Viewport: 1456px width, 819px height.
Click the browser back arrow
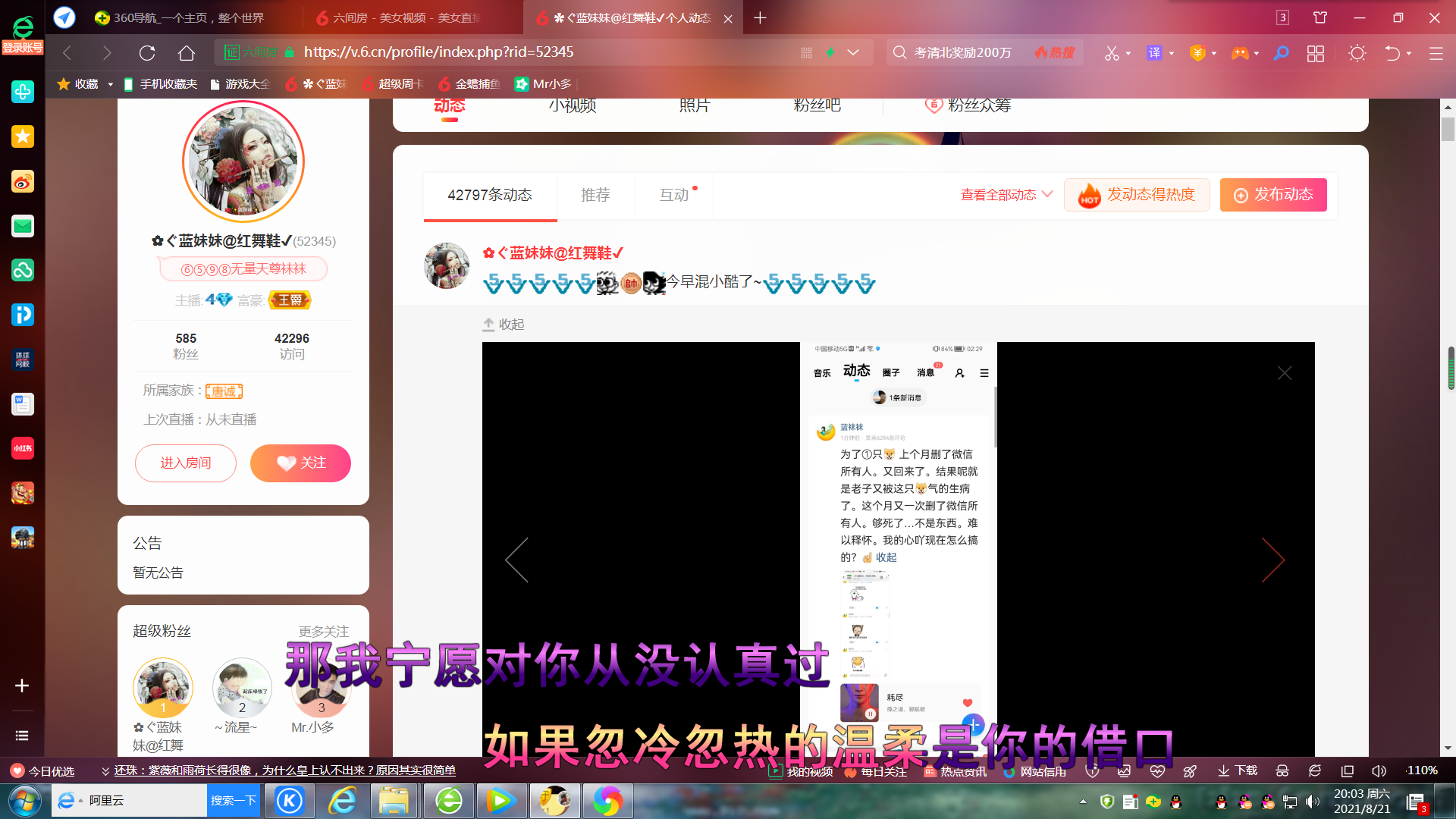[67, 52]
